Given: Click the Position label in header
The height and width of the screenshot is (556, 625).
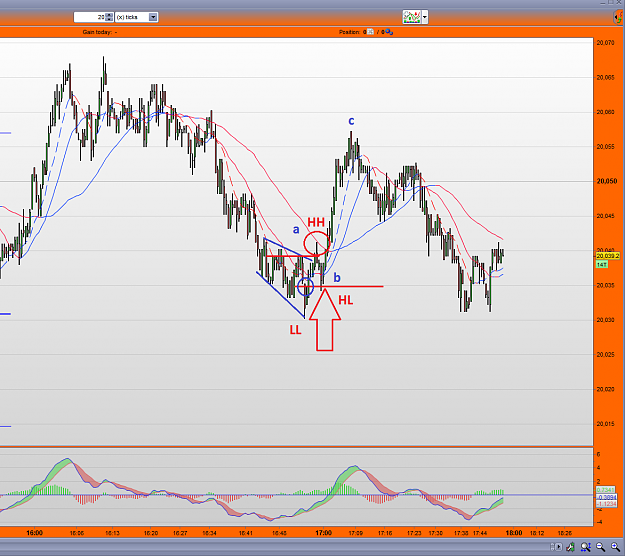Looking at the screenshot, I should pyautogui.click(x=349, y=32).
